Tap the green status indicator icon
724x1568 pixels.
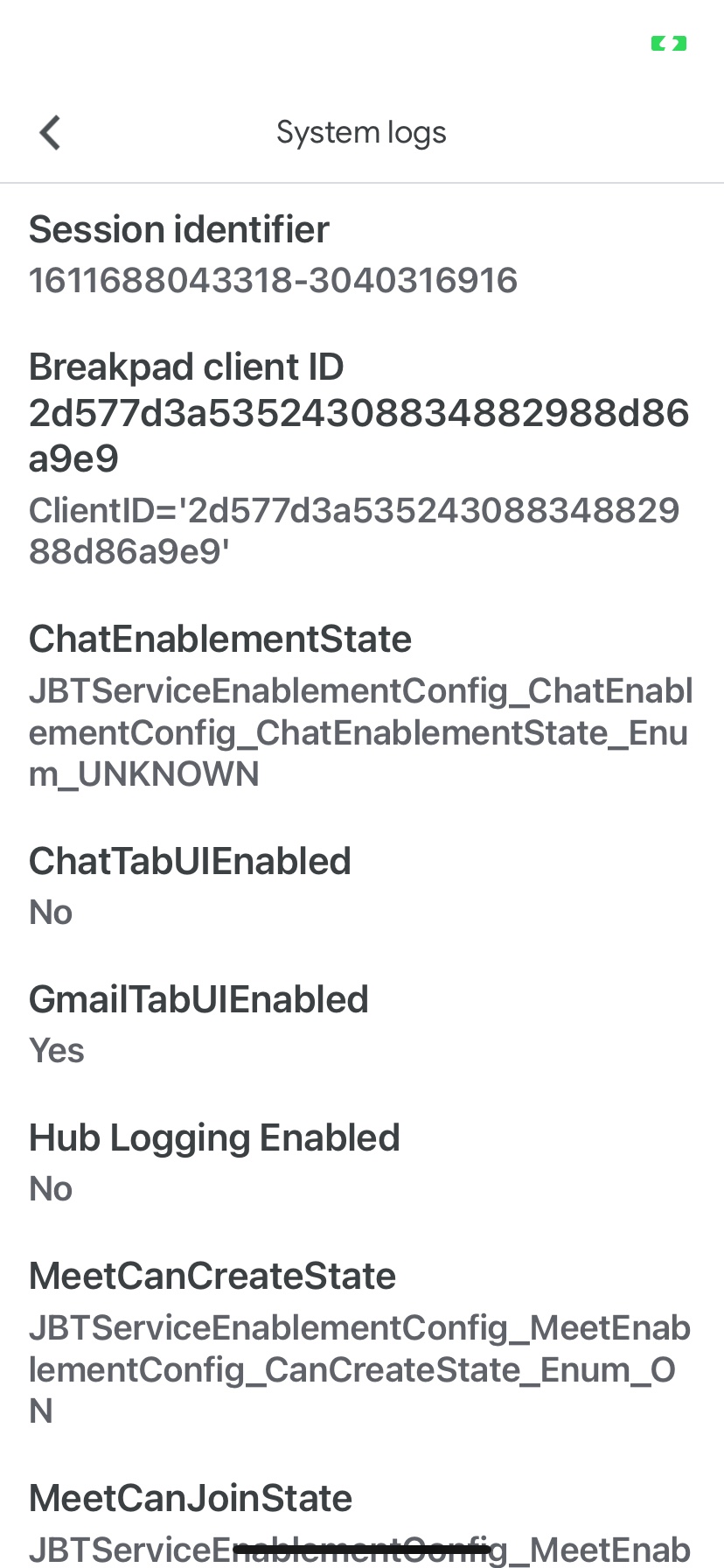click(669, 43)
